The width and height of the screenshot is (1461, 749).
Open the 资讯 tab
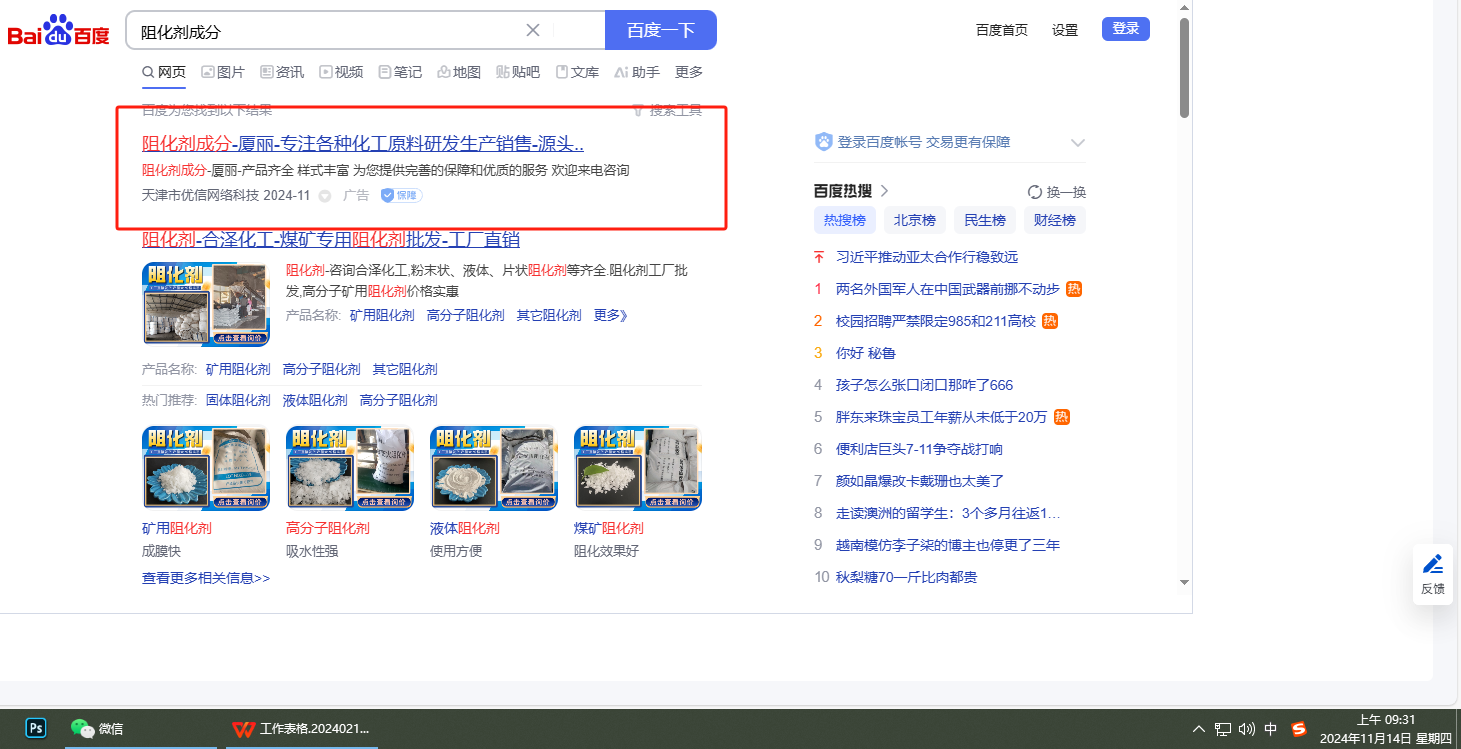(x=282, y=72)
